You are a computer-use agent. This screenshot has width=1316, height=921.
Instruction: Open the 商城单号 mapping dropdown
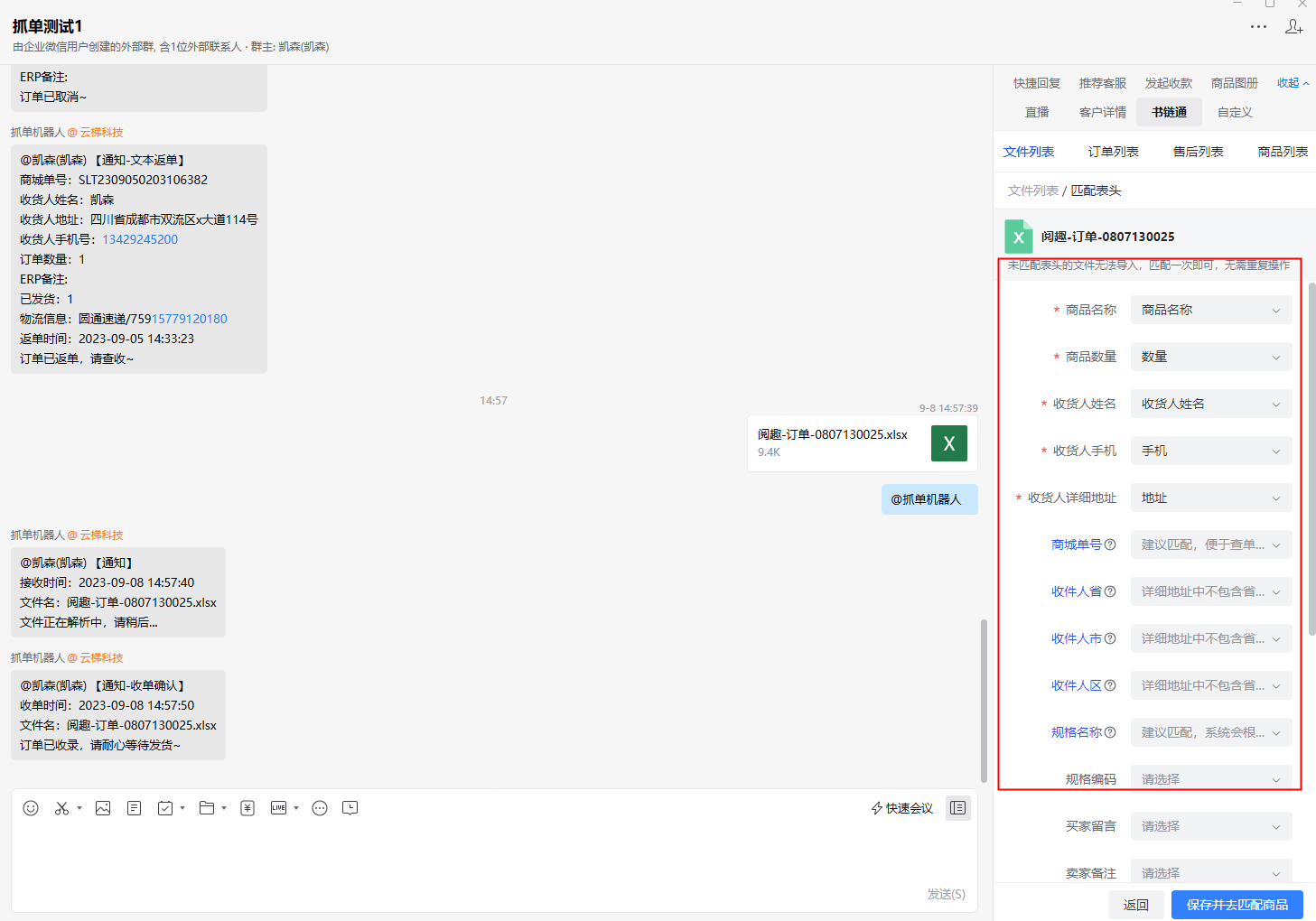click(1211, 544)
